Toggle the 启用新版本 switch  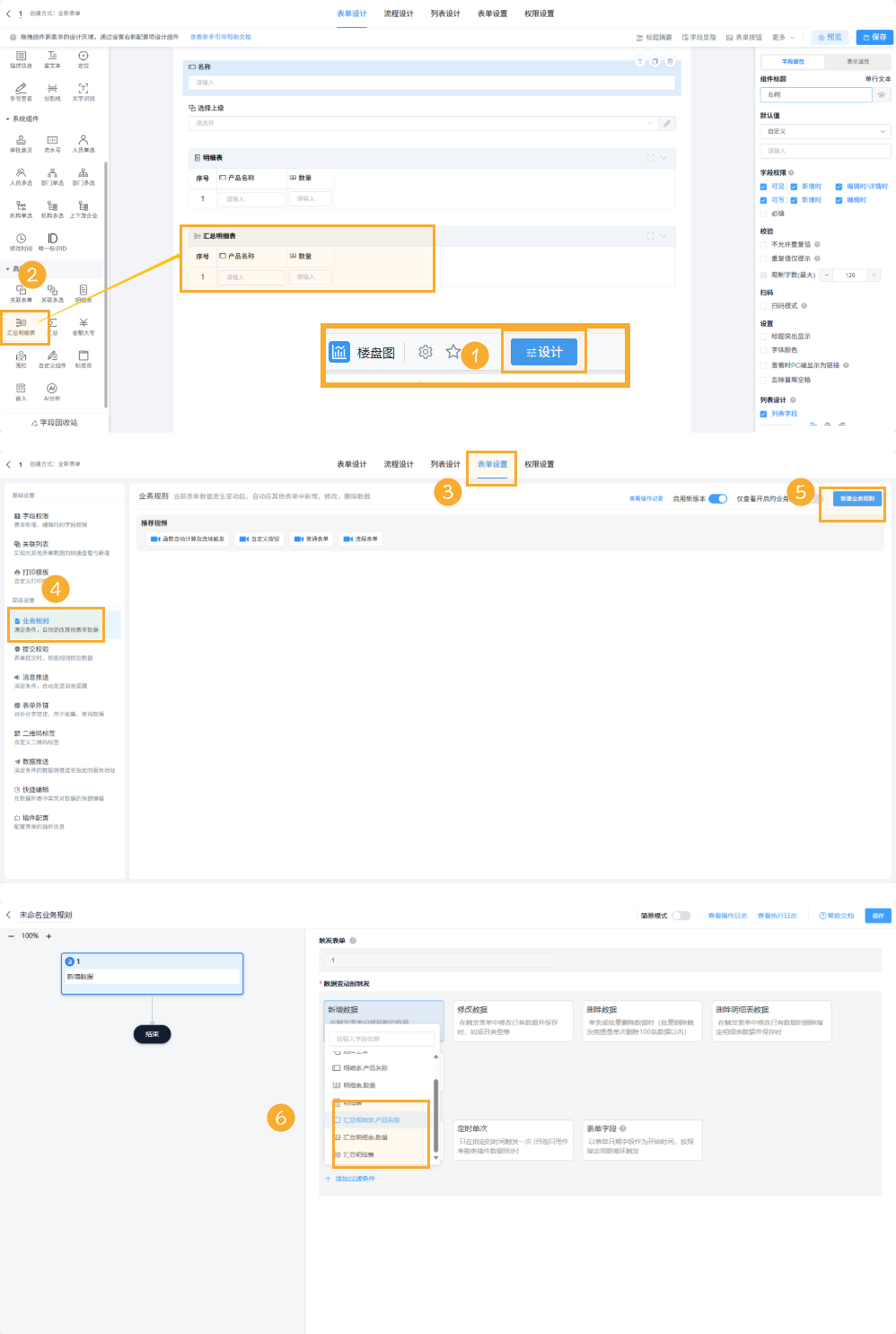tap(717, 498)
